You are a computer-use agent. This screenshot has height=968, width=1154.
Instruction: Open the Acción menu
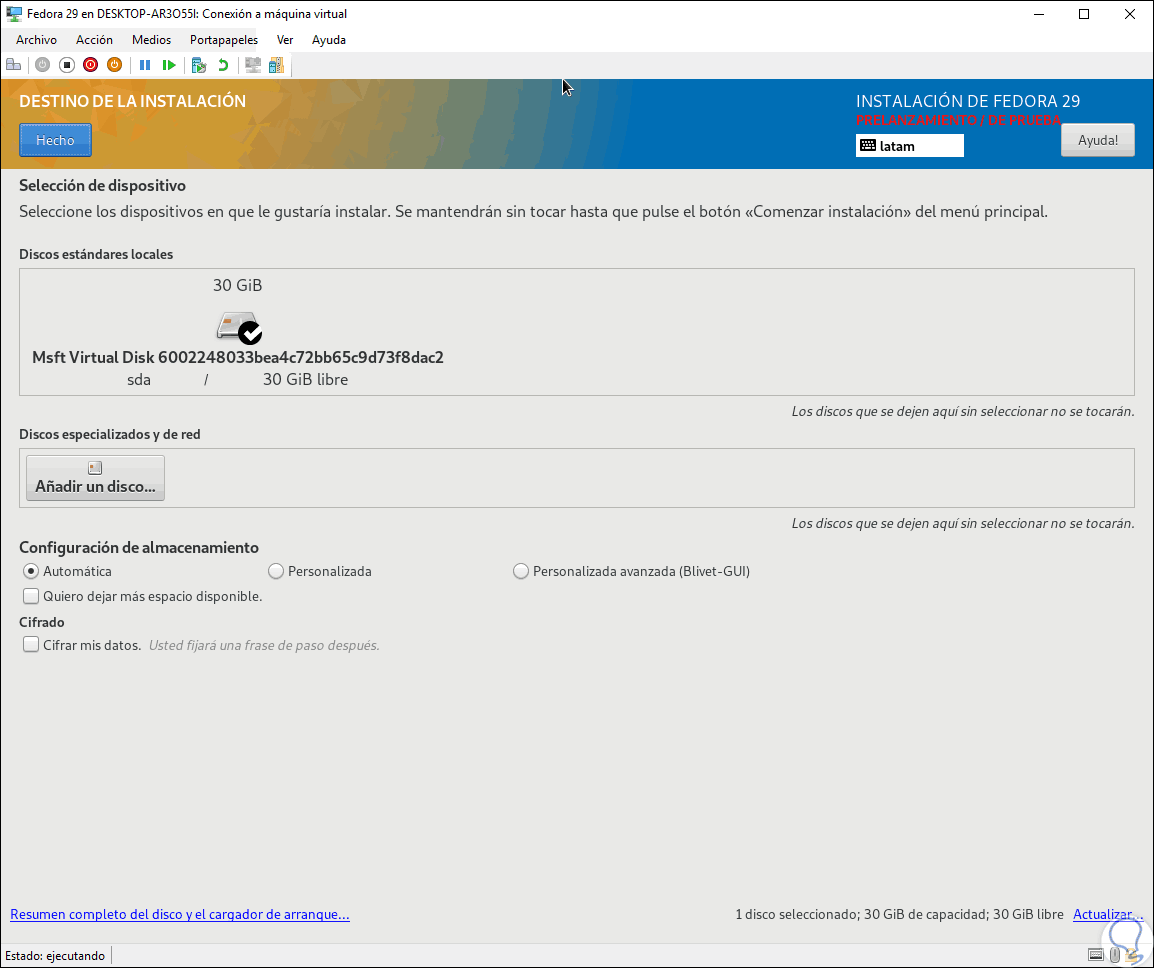[x=94, y=40]
